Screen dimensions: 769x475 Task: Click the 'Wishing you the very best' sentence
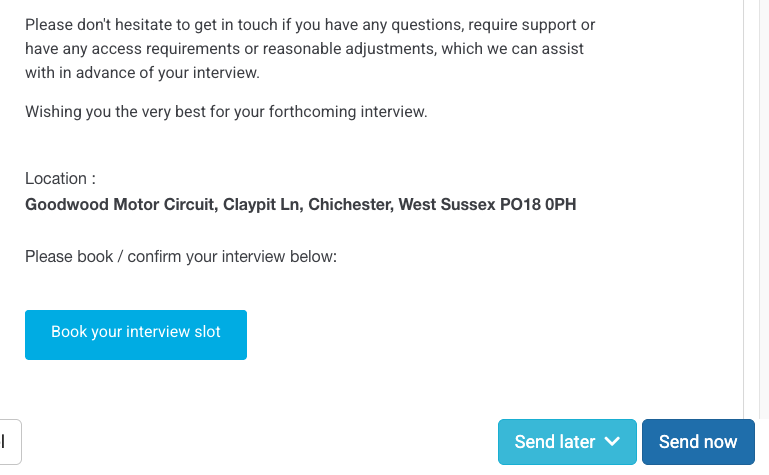pyautogui.click(x=226, y=112)
